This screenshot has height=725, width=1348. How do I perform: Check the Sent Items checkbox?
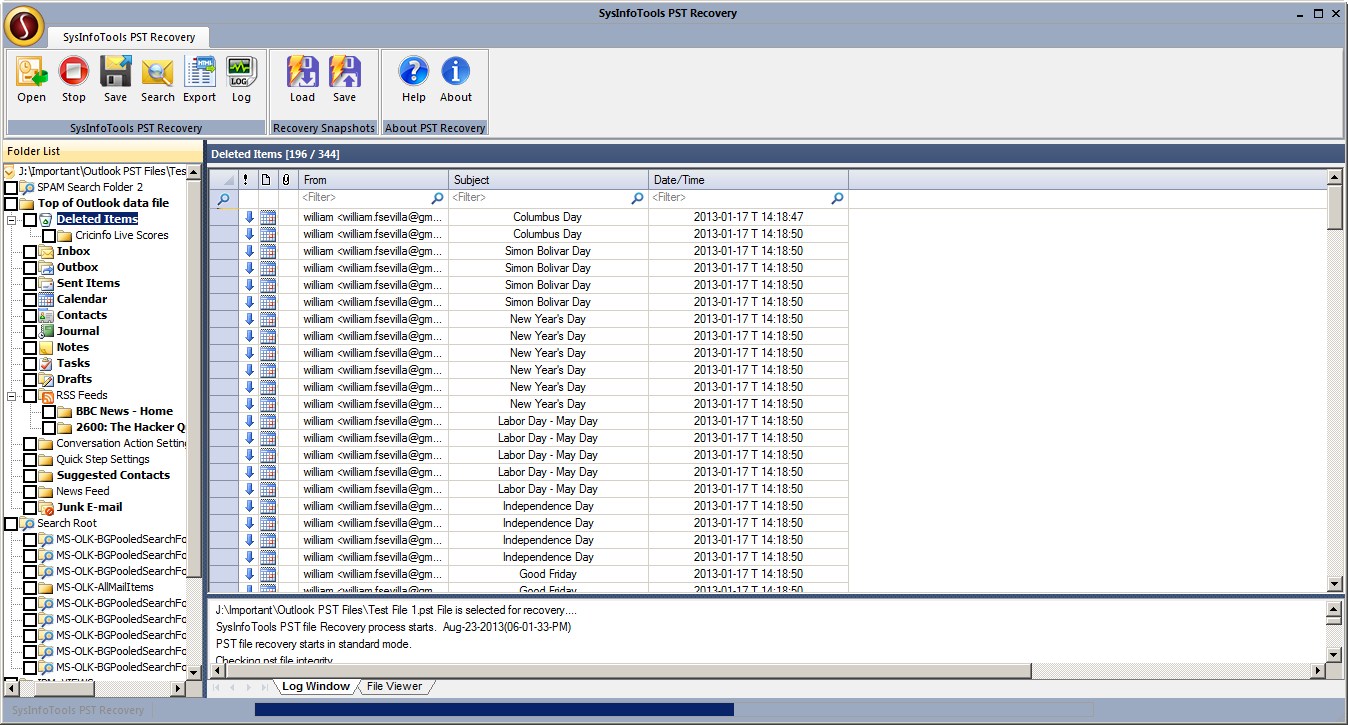(30, 283)
